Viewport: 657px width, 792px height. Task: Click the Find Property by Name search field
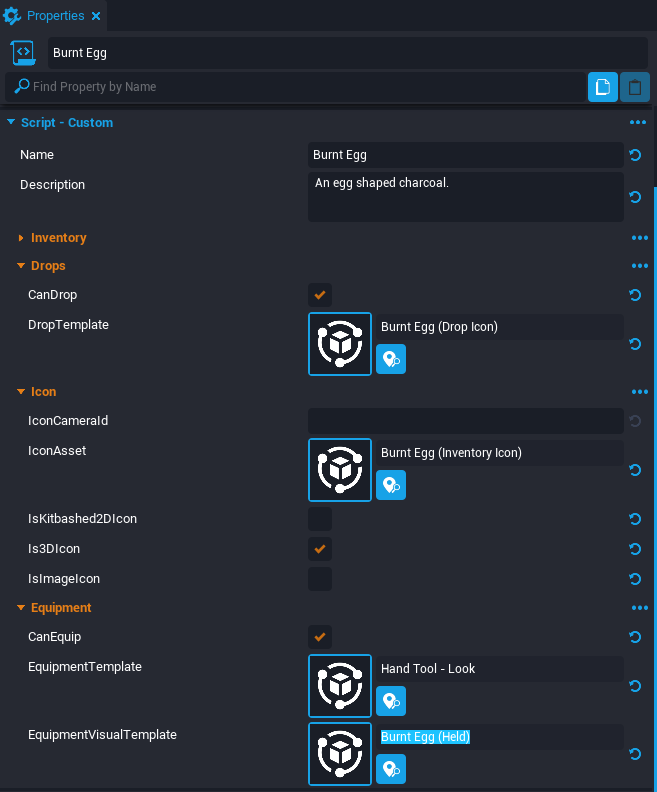300,87
